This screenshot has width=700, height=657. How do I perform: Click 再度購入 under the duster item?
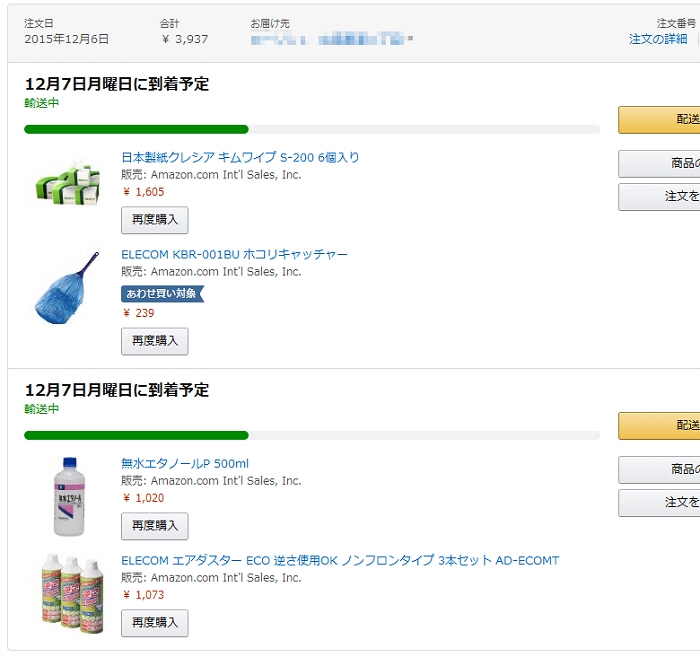tap(154, 341)
